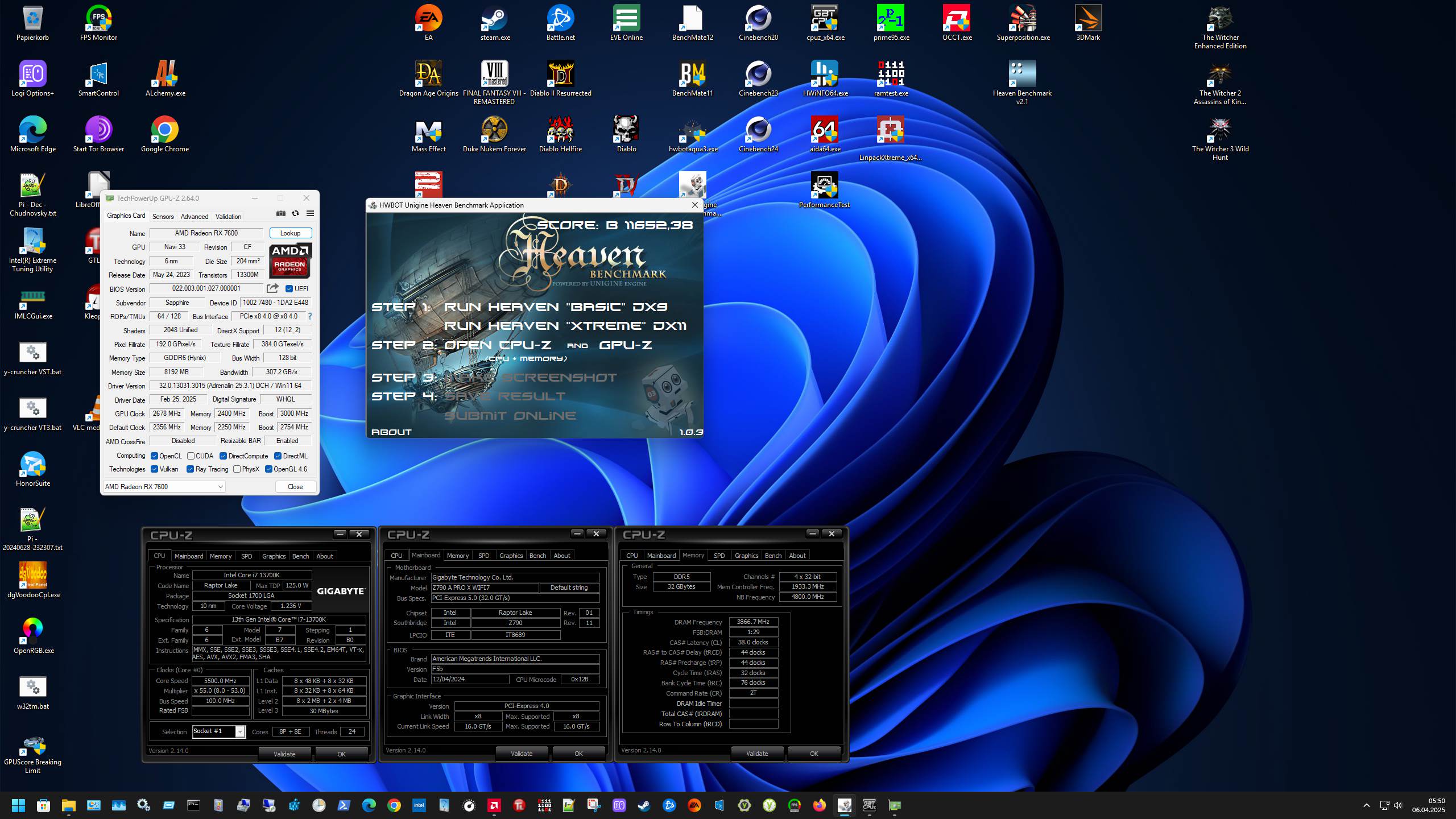Toggle the DirectCompute checkbox in GPU-Z
This screenshot has height=819, width=1456.
[x=224, y=456]
